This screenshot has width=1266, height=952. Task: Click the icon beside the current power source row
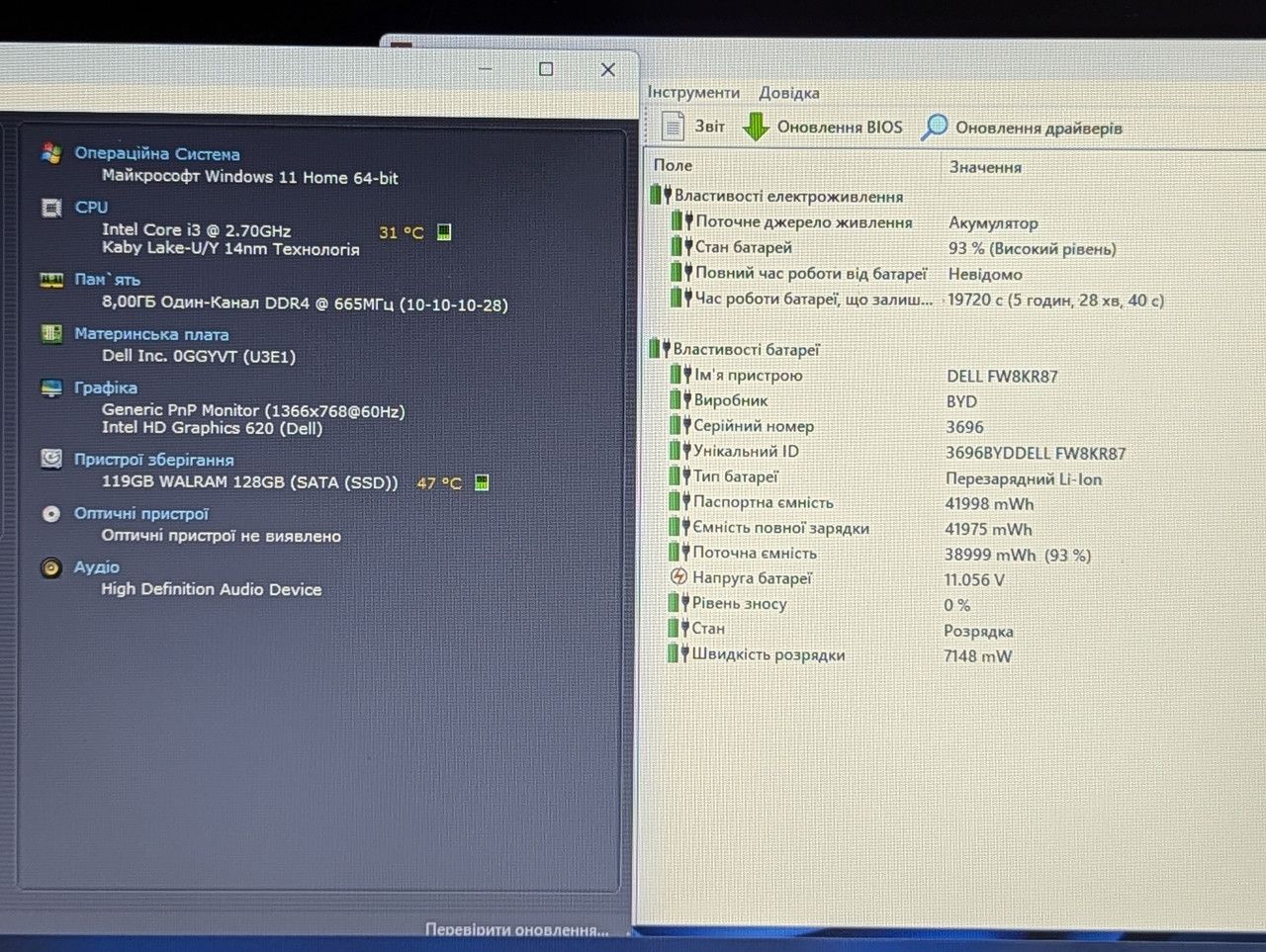[680, 221]
